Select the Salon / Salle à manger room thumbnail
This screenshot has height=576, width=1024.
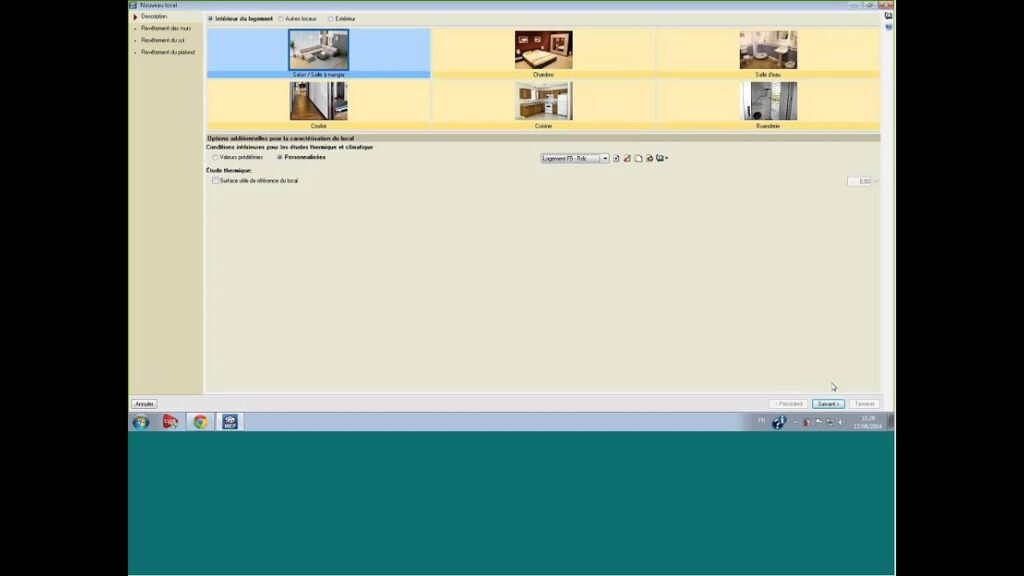click(x=318, y=50)
